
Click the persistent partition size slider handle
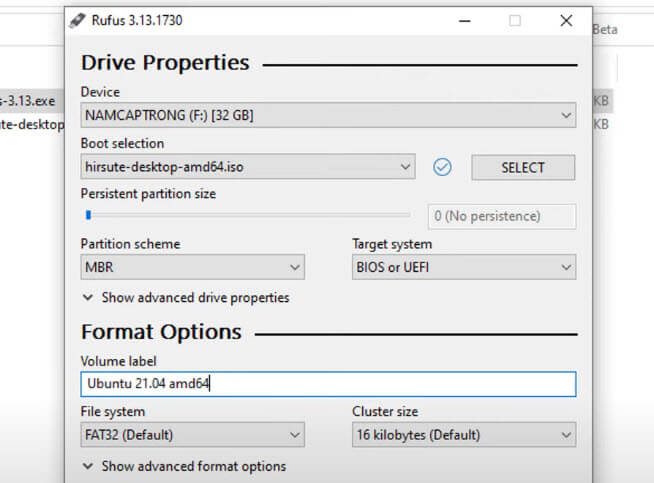click(88, 215)
